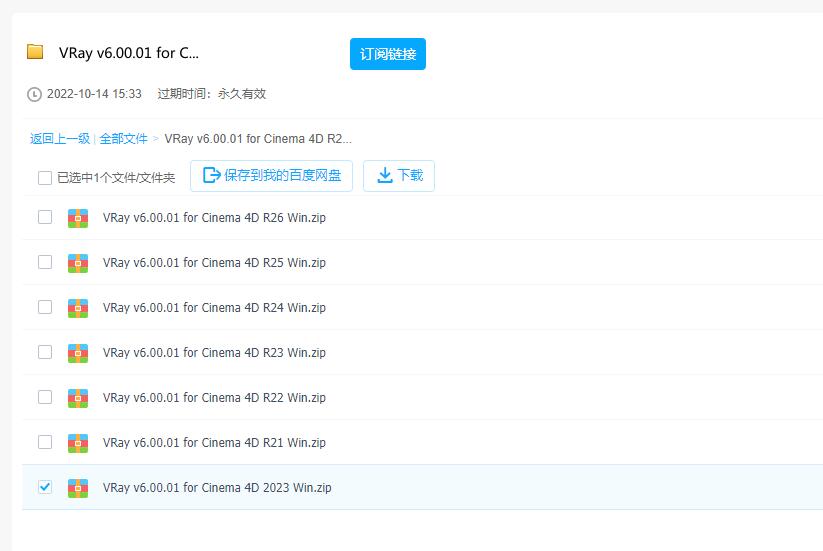Click 保存到我的百度网盘 button

[271, 176]
